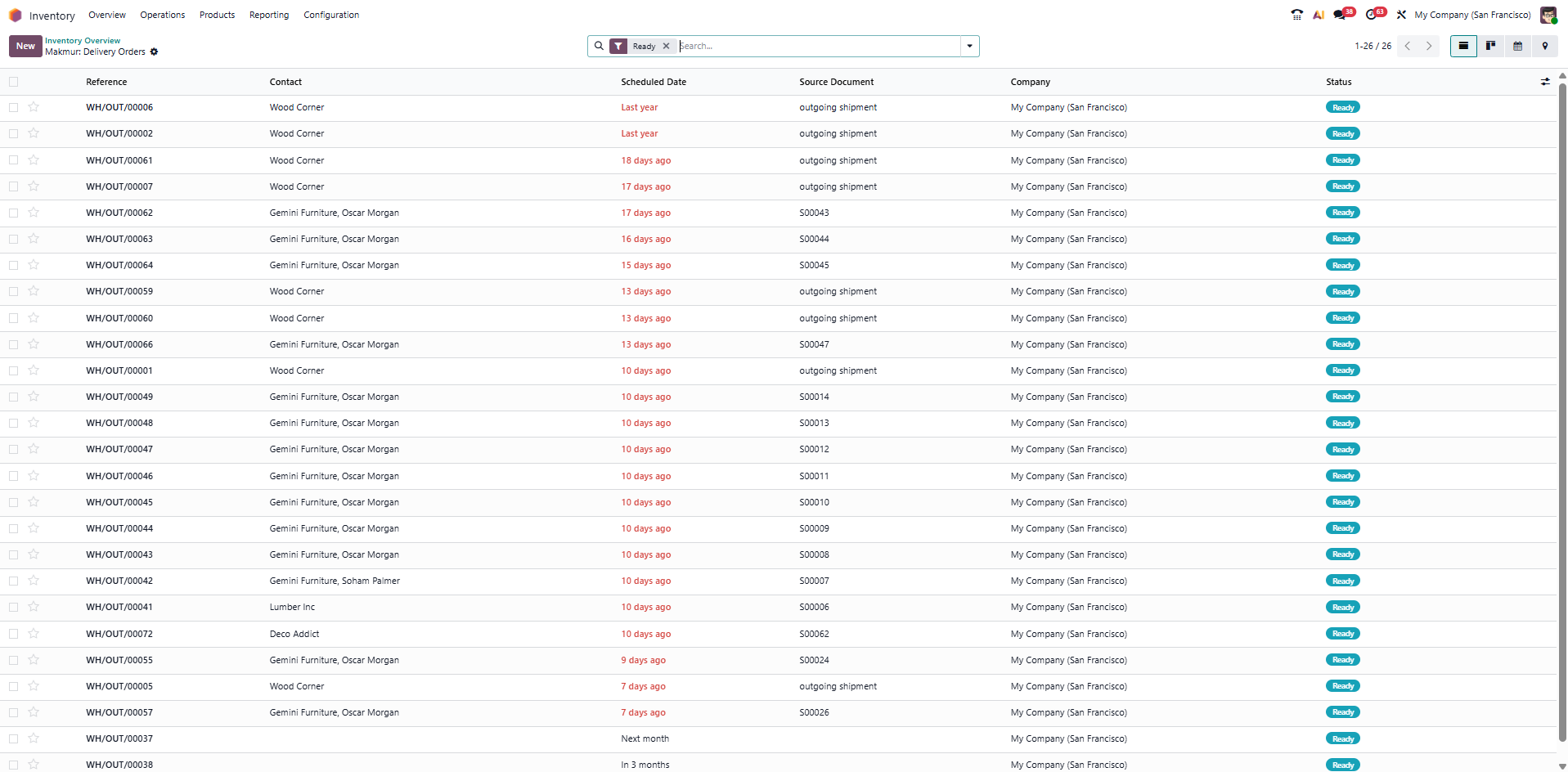
Task: Open the Inventory Overview breadcrumb link
Action: click(x=82, y=40)
